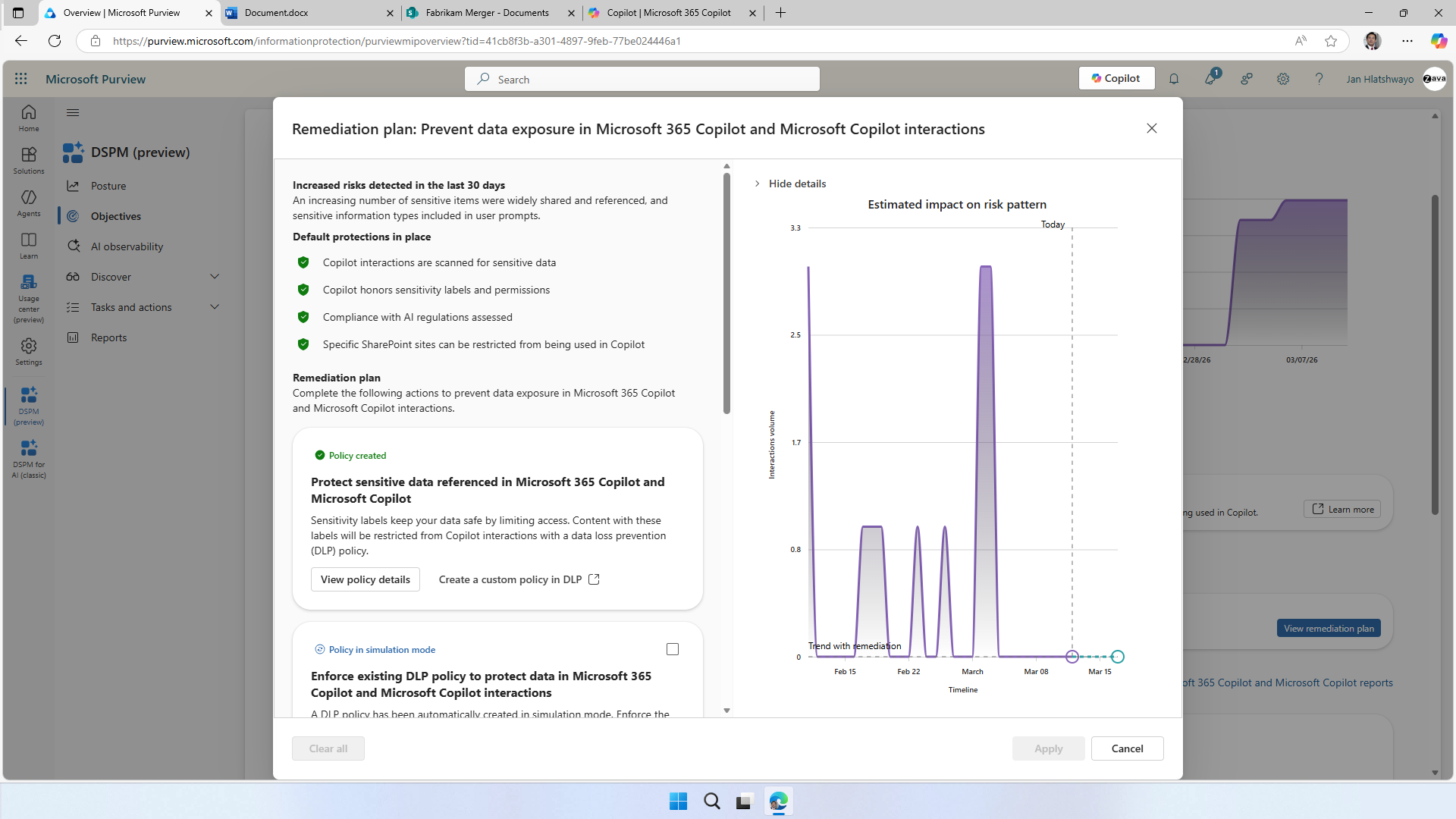Screen dimensions: 1456x819
Task: Open the Task View taskbar icon
Action: coord(744,801)
